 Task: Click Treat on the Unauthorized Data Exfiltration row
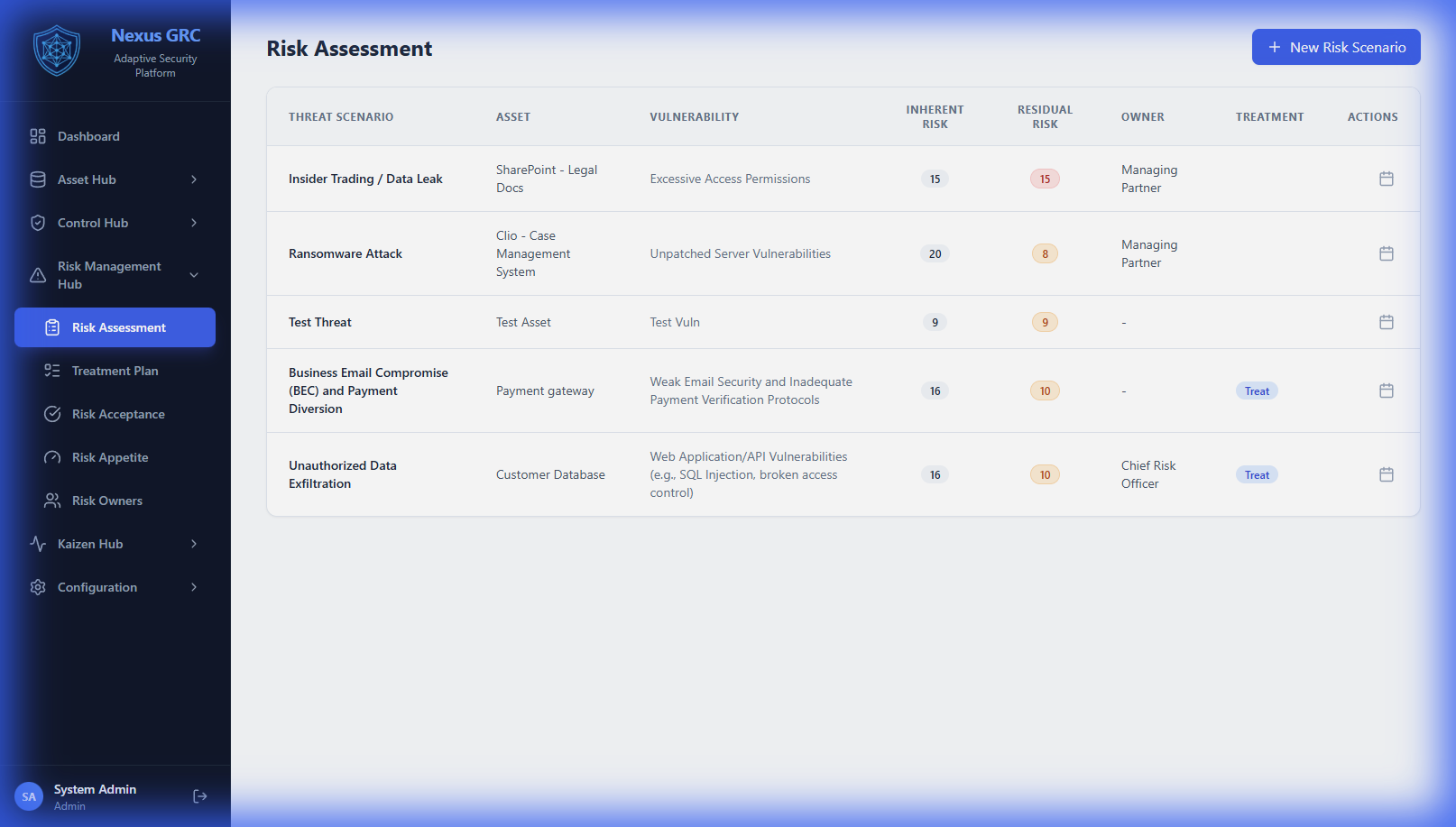(x=1257, y=473)
